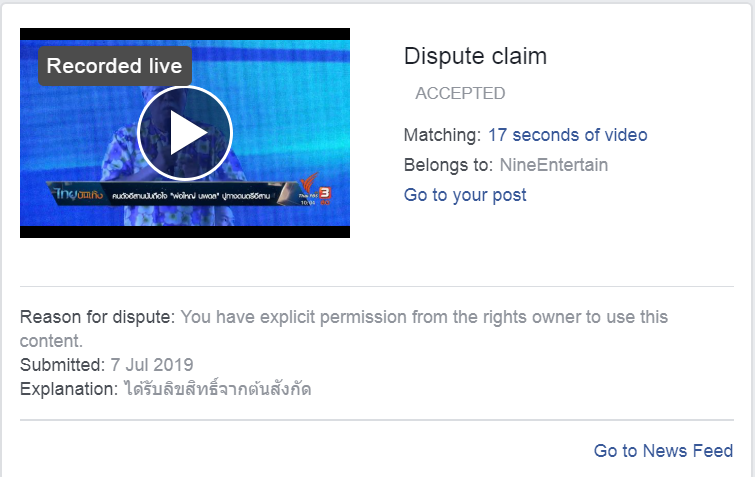Click the channel 3 logo in video
The height and width of the screenshot is (477, 755).
coord(325,193)
